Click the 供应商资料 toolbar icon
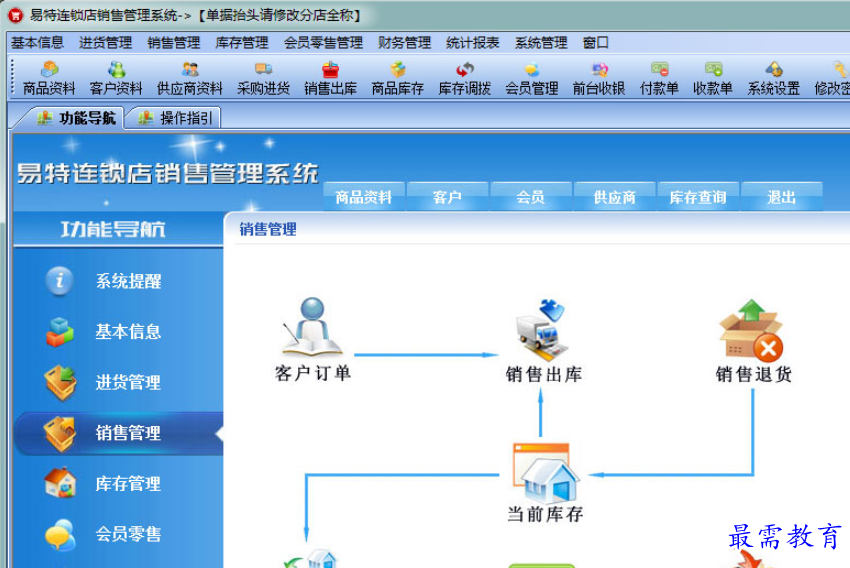850x568 pixels. [190, 78]
